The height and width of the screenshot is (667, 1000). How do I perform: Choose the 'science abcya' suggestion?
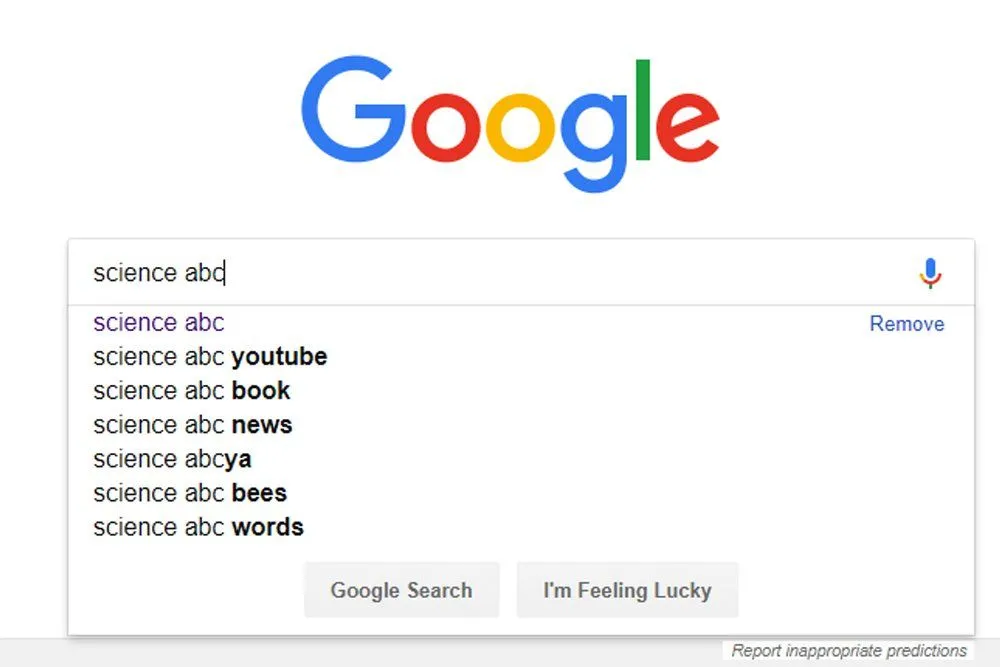click(x=172, y=459)
